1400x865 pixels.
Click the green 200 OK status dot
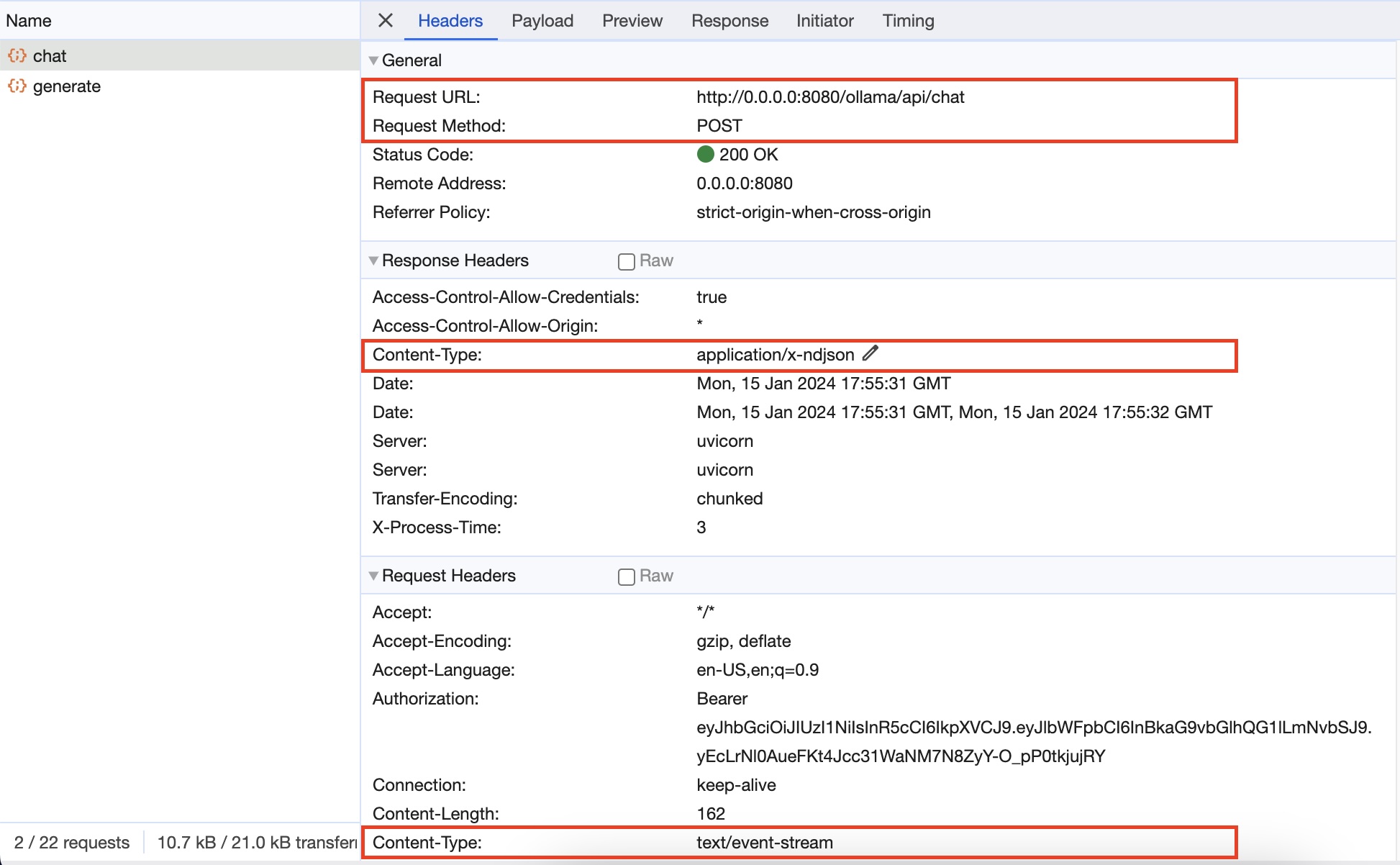click(705, 154)
